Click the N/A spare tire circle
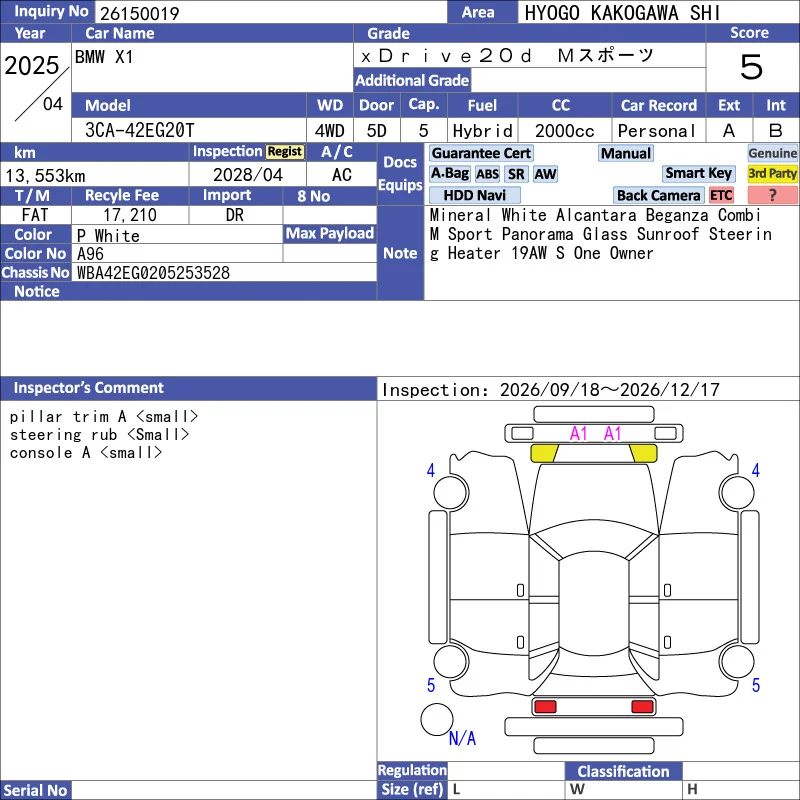Screen dimensions: 800x800 click(437, 719)
